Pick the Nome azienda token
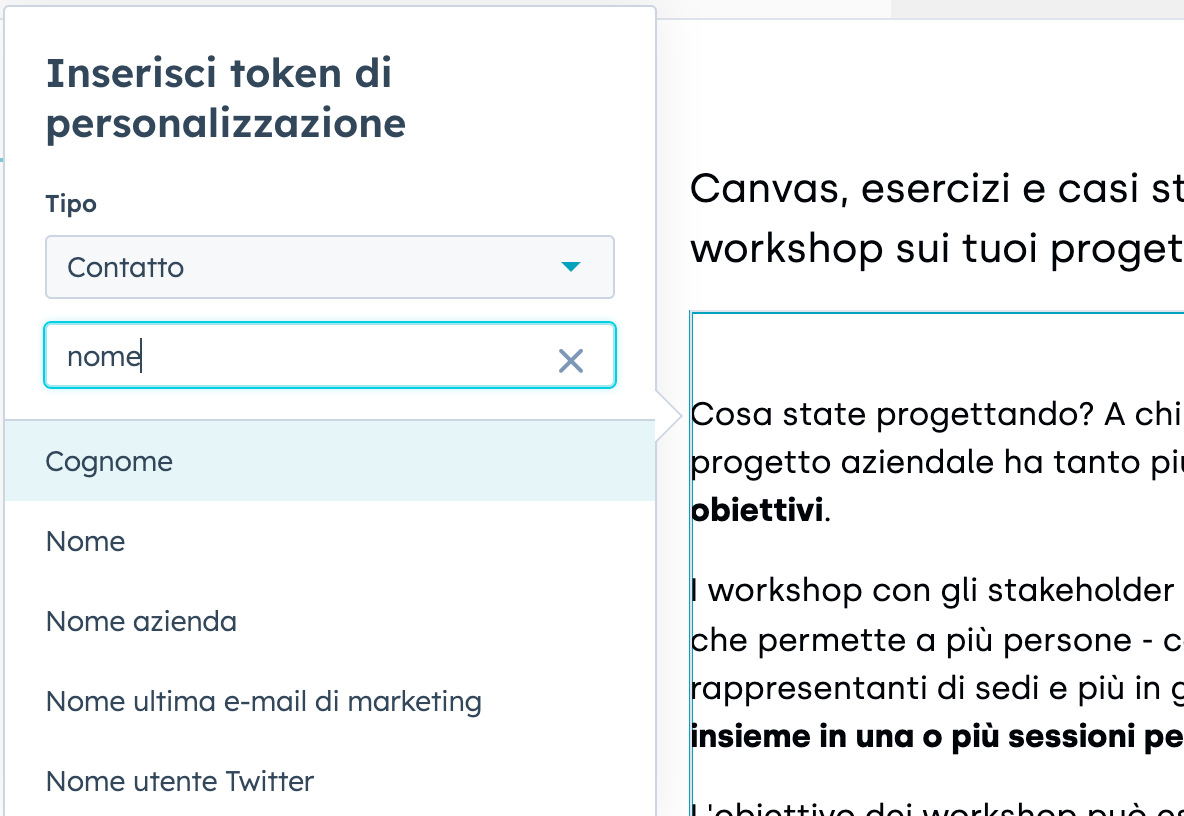The height and width of the screenshot is (816, 1184). point(141,621)
